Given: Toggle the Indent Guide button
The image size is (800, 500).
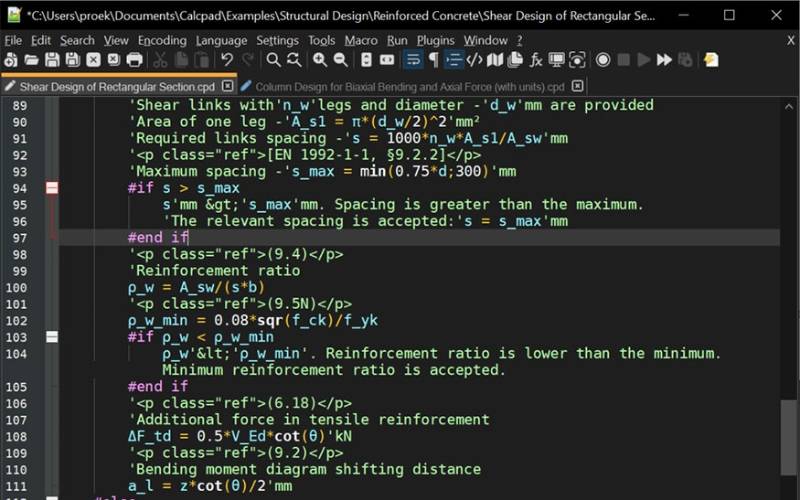Looking at the screenshot, I should tap(455, 61).
